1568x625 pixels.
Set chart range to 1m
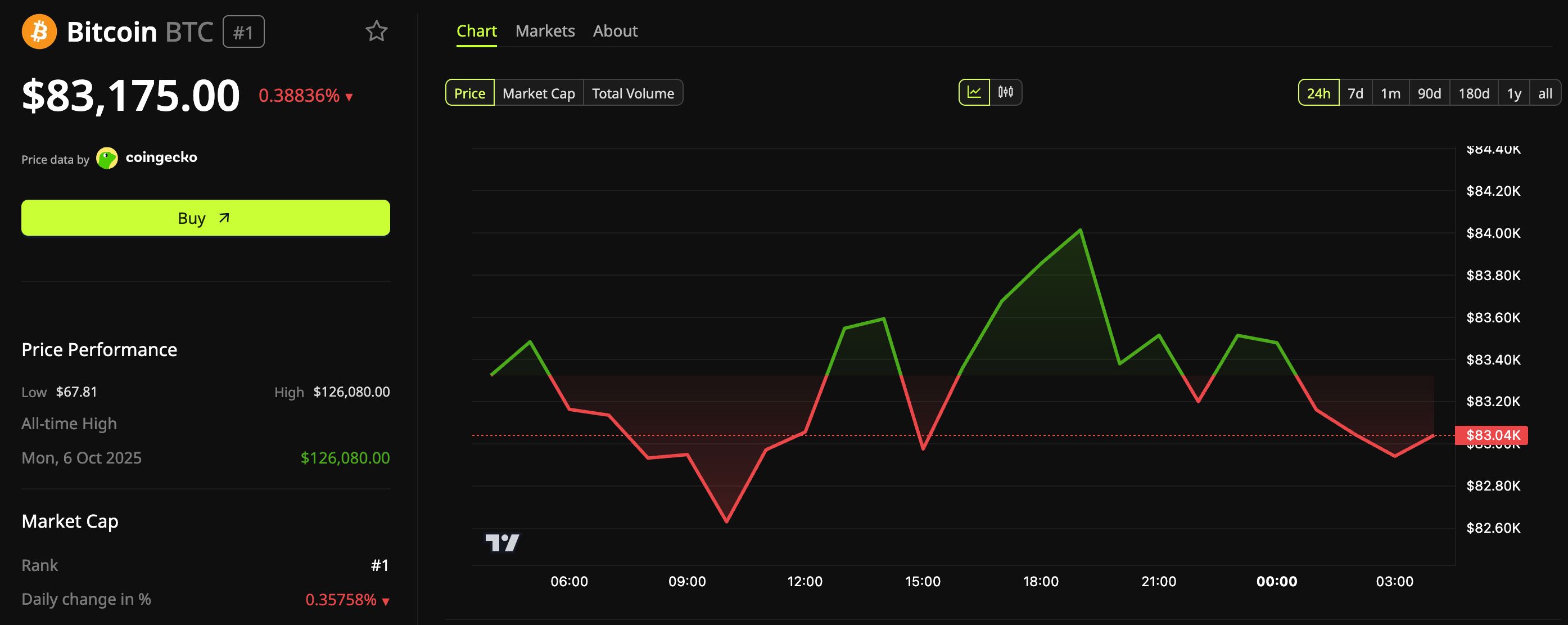pyautogui.click(x=1390, y=93)
